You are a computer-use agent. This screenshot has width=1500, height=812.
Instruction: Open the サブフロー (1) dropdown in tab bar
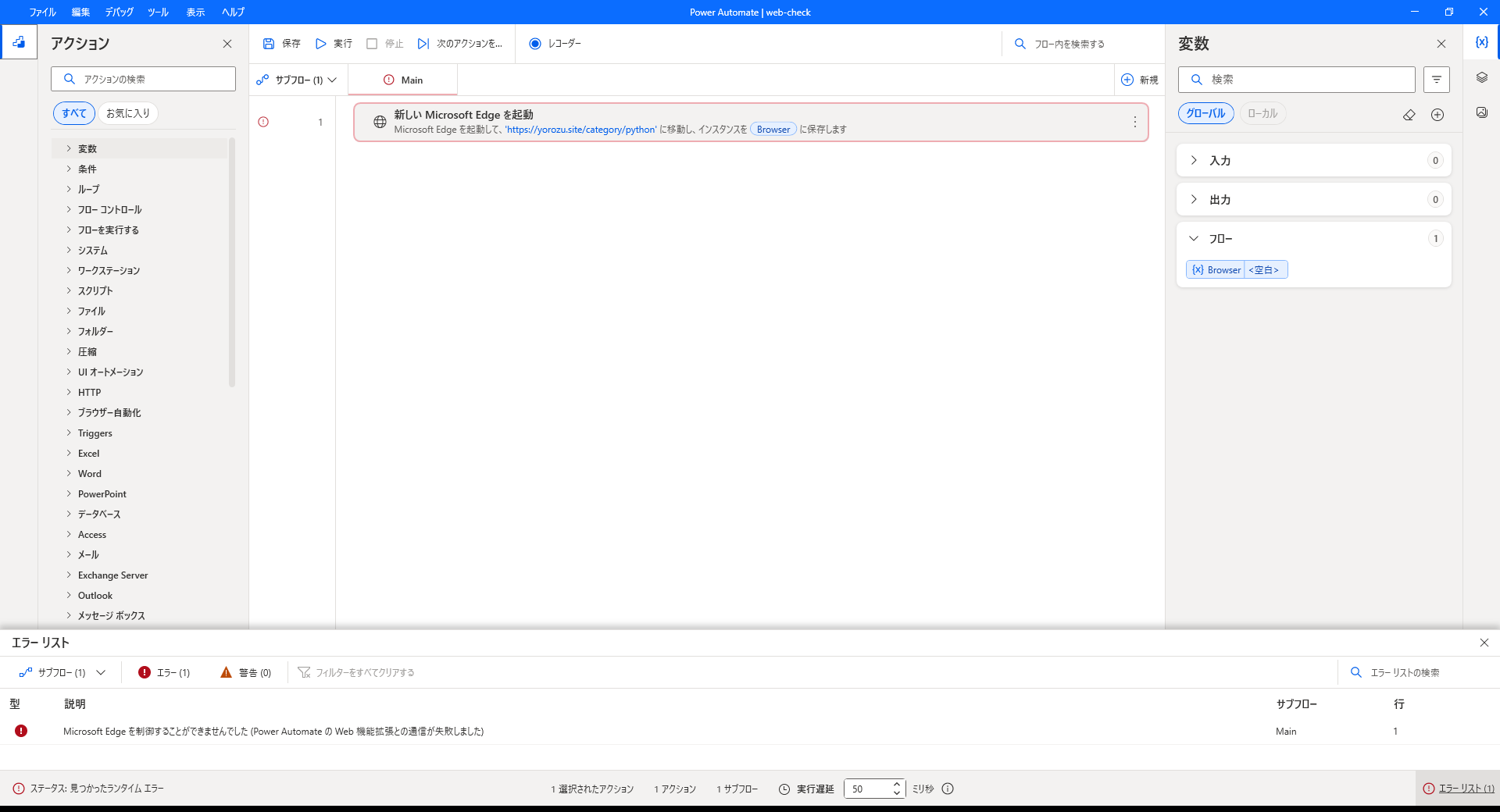(296, 80)
